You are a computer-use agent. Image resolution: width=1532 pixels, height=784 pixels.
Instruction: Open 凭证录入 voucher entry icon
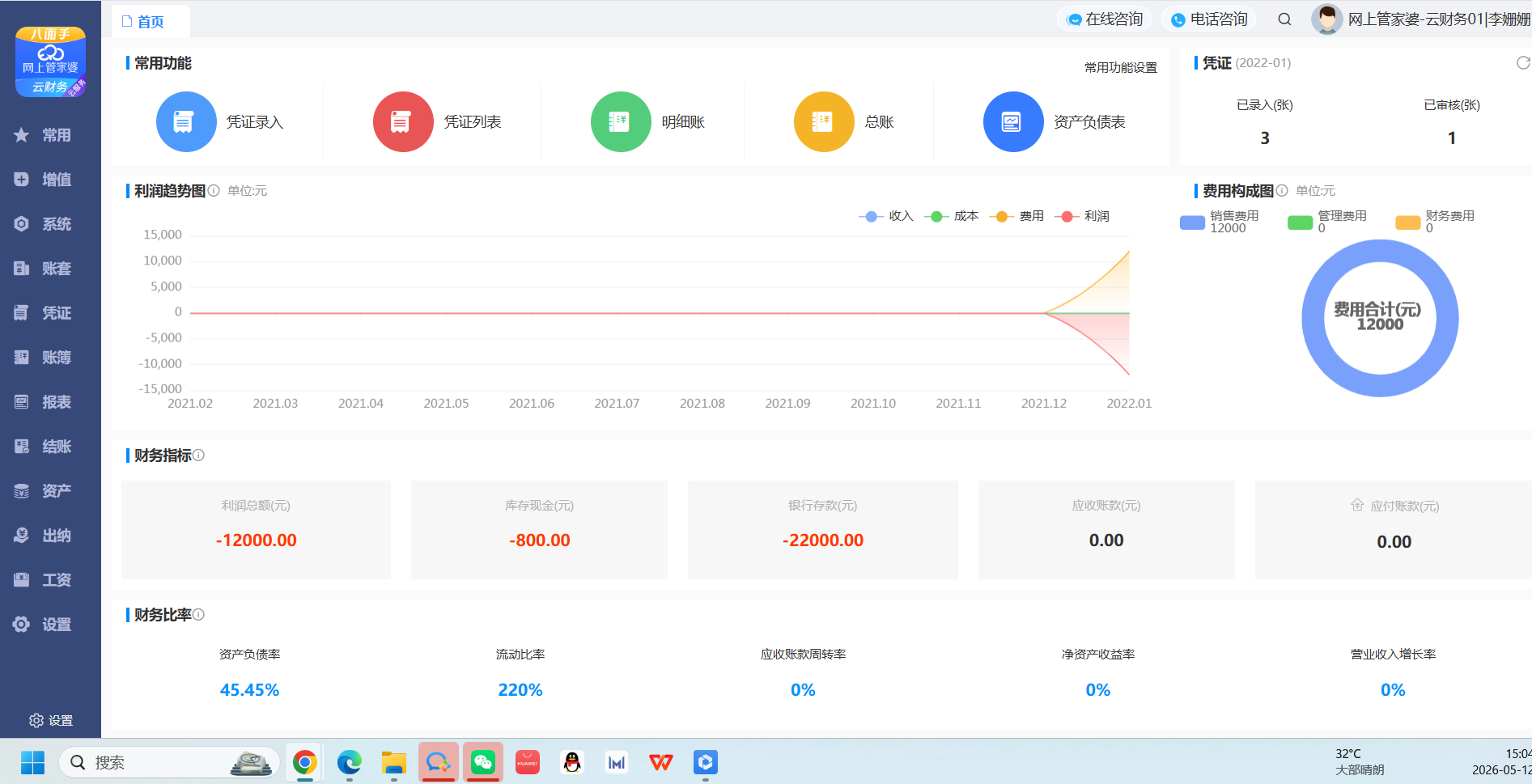pyautogui.click(x=186, y=122)
